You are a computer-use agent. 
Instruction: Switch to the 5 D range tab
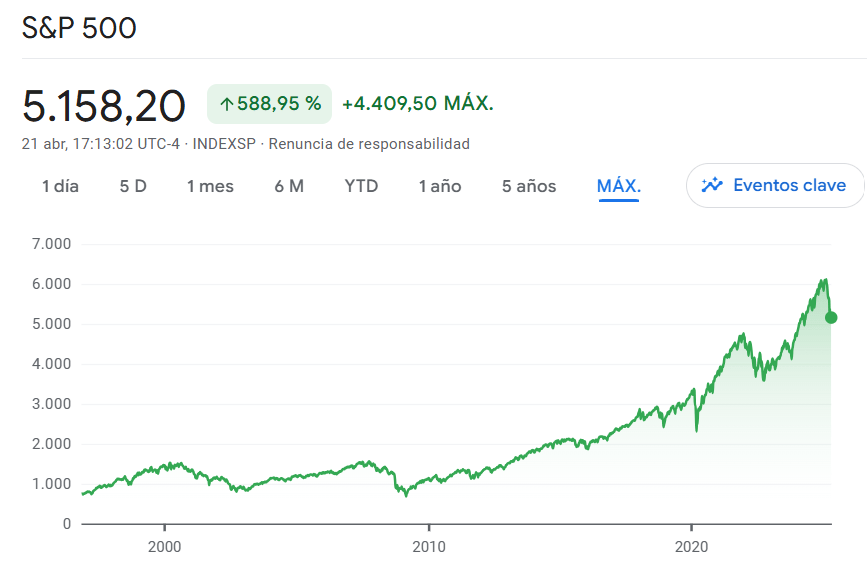click(133, 186)
